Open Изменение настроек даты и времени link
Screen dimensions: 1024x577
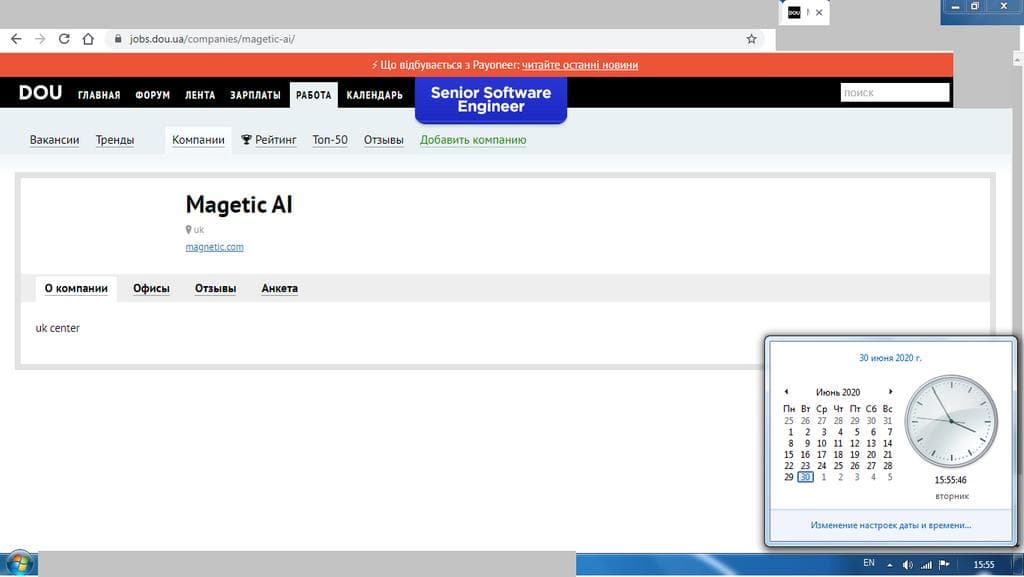tap(891, 525)
